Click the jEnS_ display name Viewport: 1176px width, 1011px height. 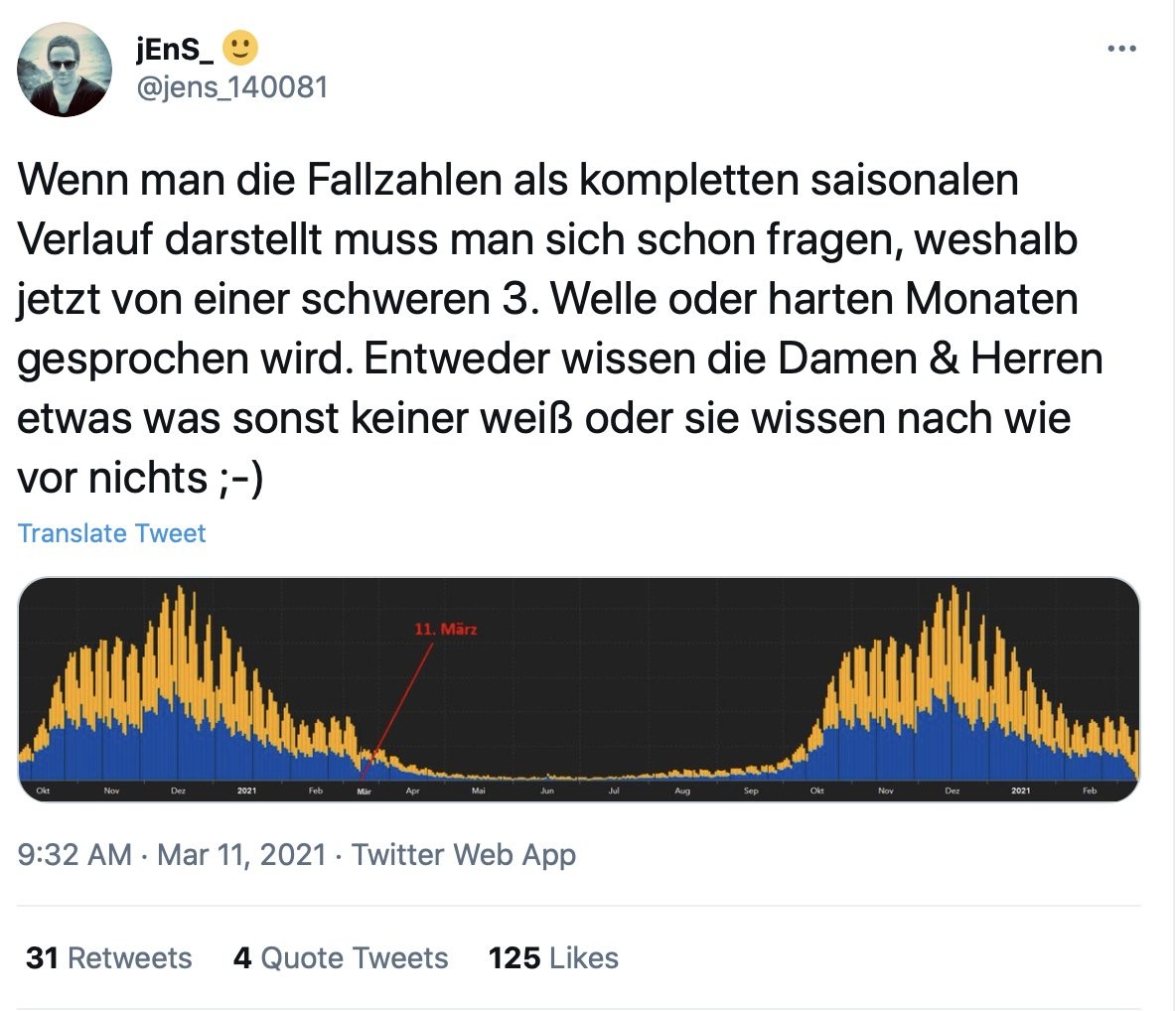pos(172,48)
